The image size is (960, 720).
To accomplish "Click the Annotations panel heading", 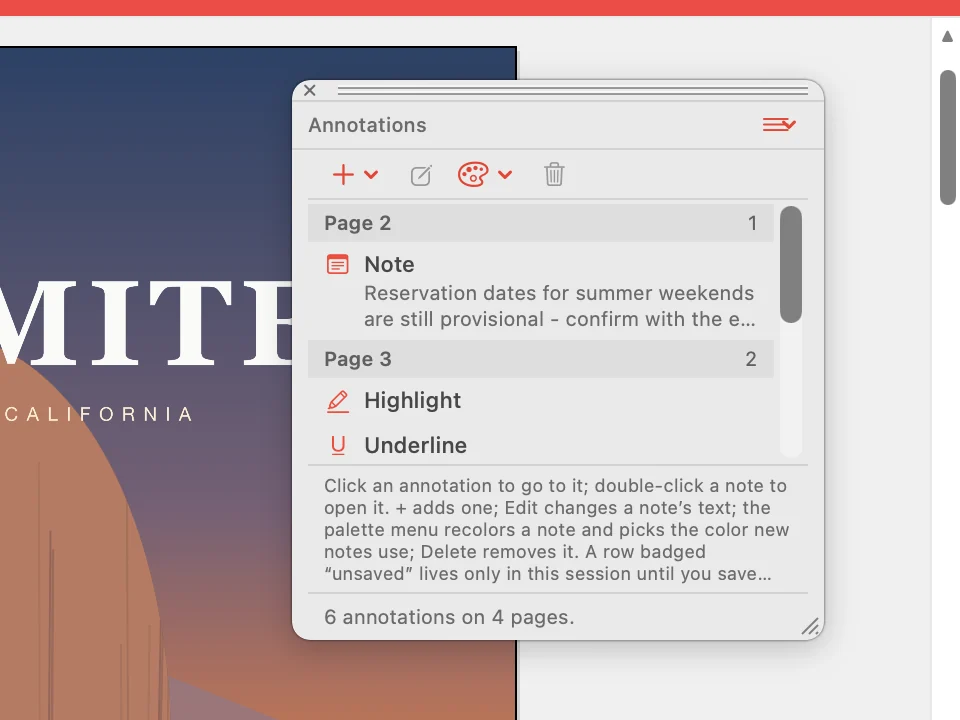I will click(367, 125).
